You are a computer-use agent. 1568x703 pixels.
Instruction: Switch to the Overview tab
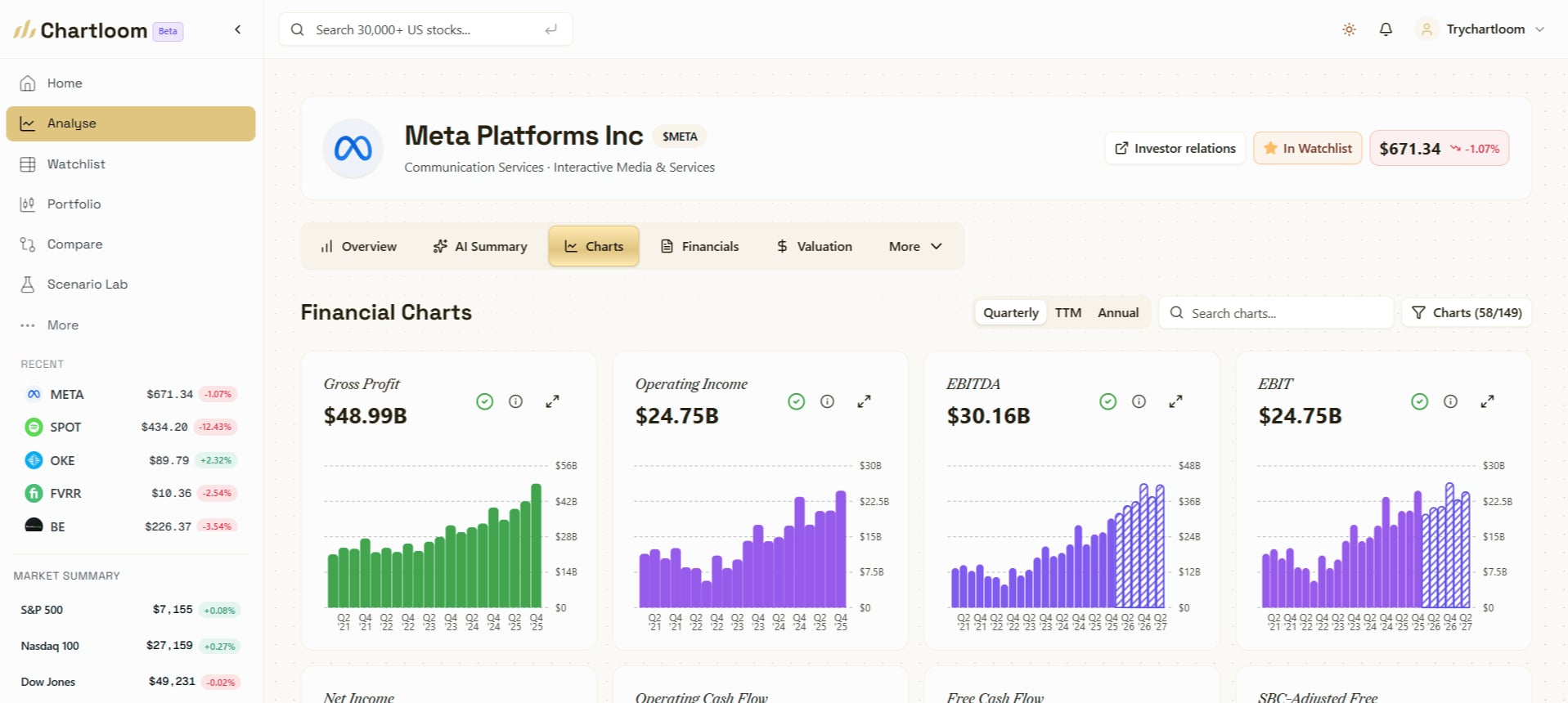coord(358,246)
